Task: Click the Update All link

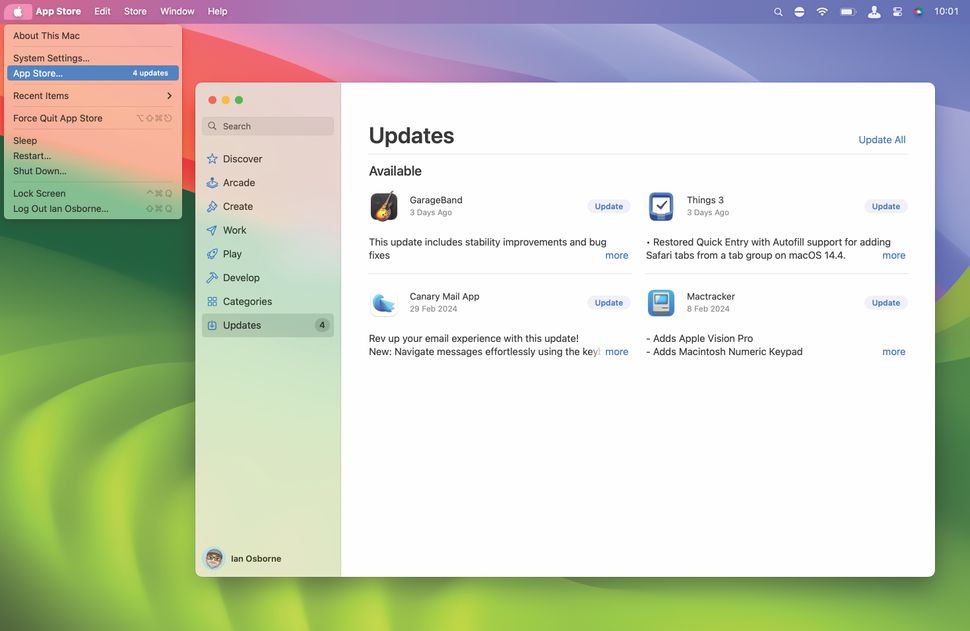Action: (x=882, y=140)
